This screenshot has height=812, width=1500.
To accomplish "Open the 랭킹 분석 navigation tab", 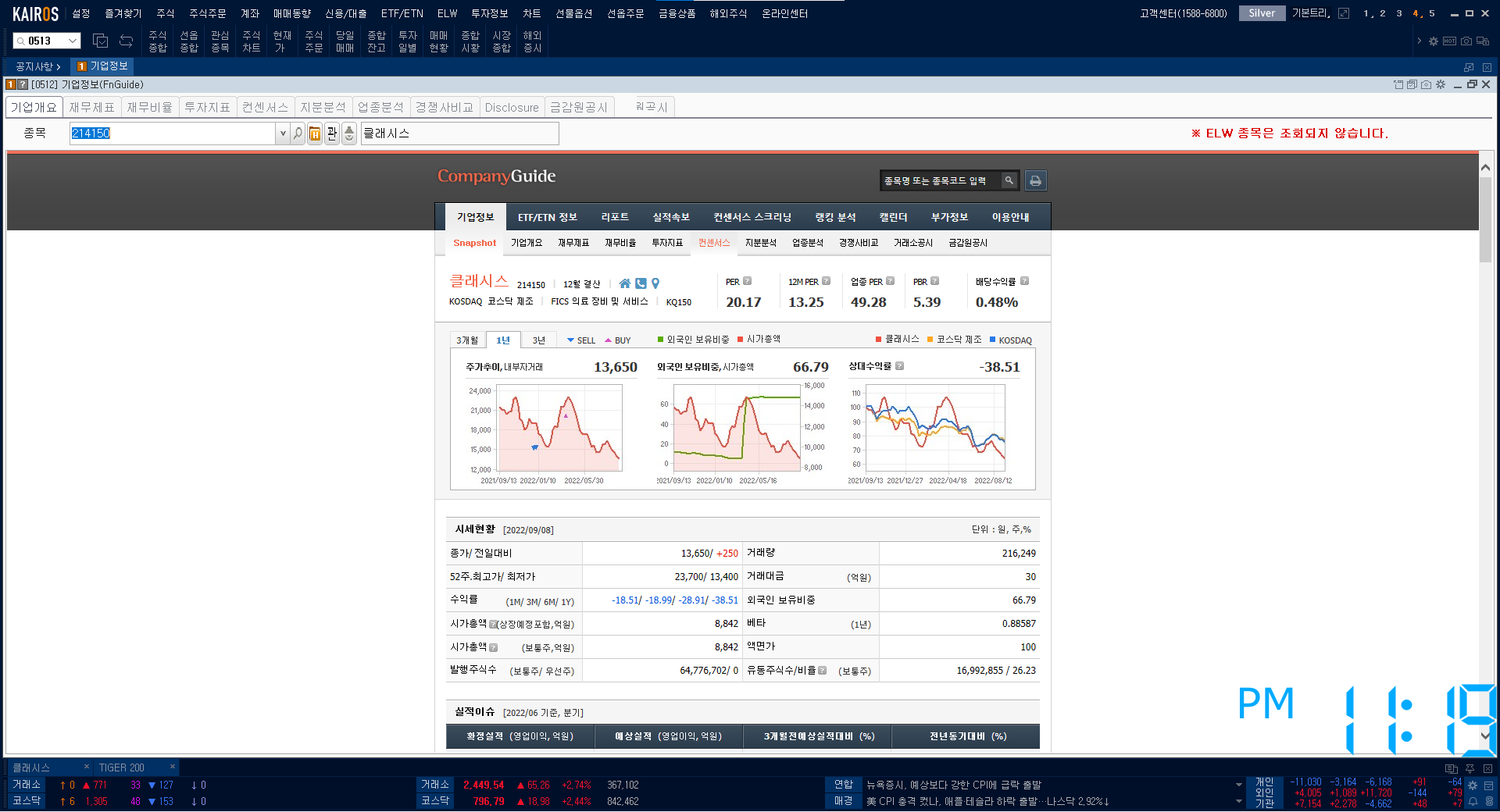I will tap(836, 217).
